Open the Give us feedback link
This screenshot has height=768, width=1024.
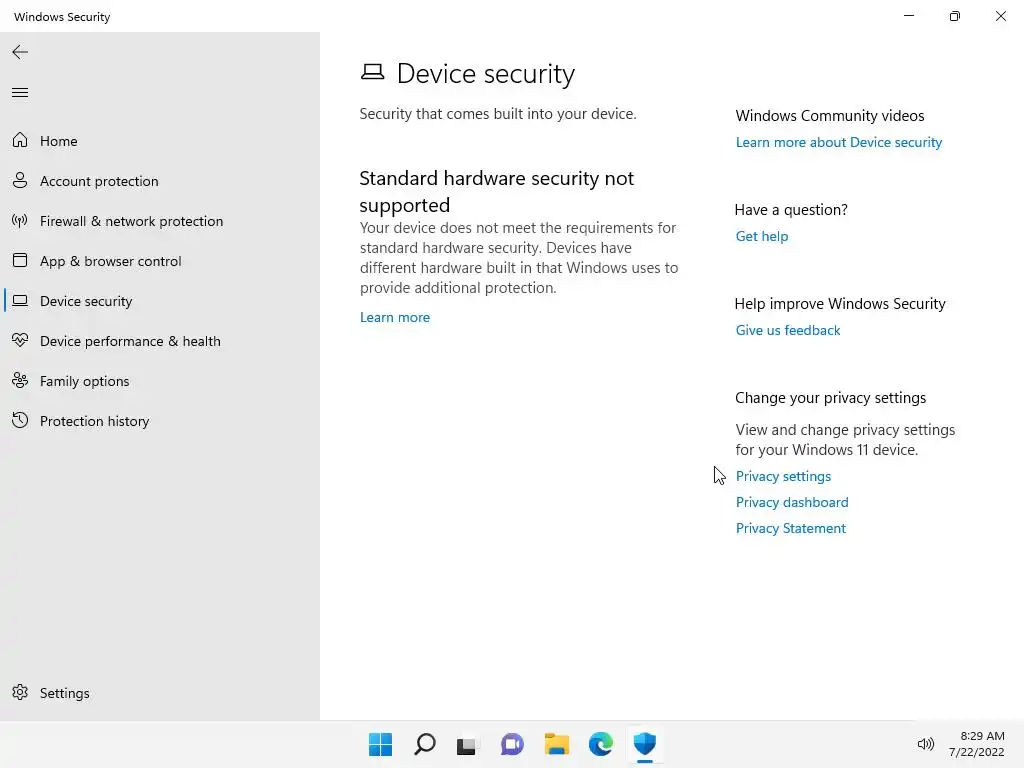coord(788,330)
